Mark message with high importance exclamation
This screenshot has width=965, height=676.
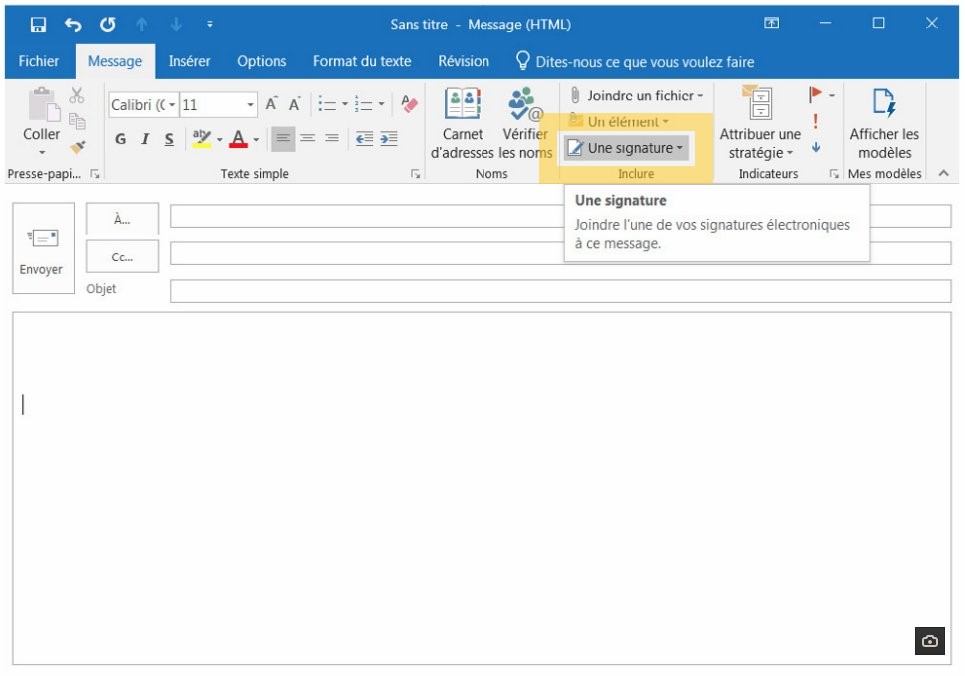(x=816, y=121)
